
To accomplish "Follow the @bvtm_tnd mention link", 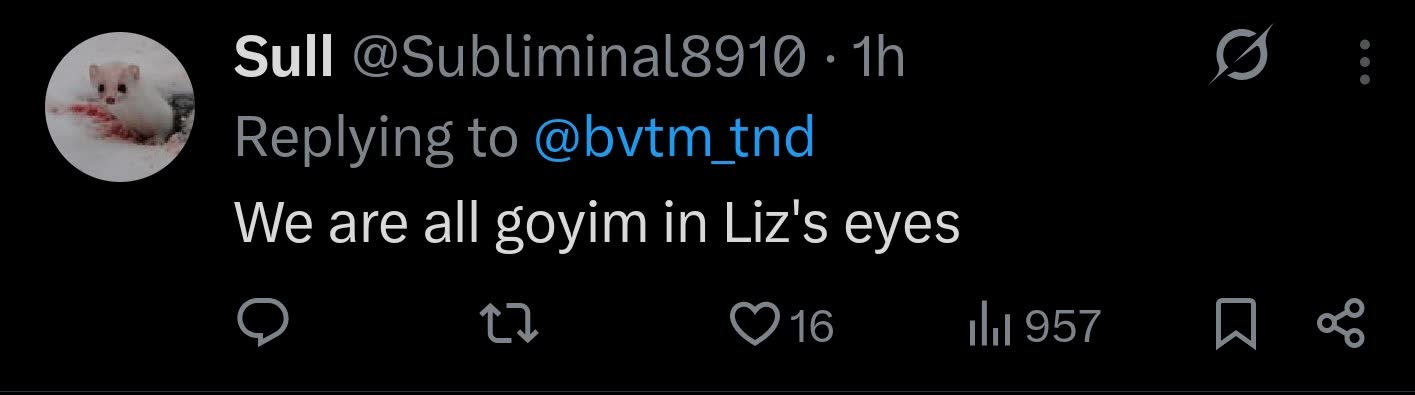I will pos(675,141).
